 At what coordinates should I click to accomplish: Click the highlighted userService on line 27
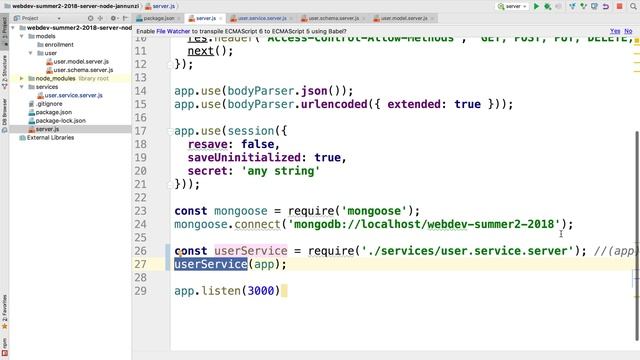pyautogui.click(x=211, y=264)
